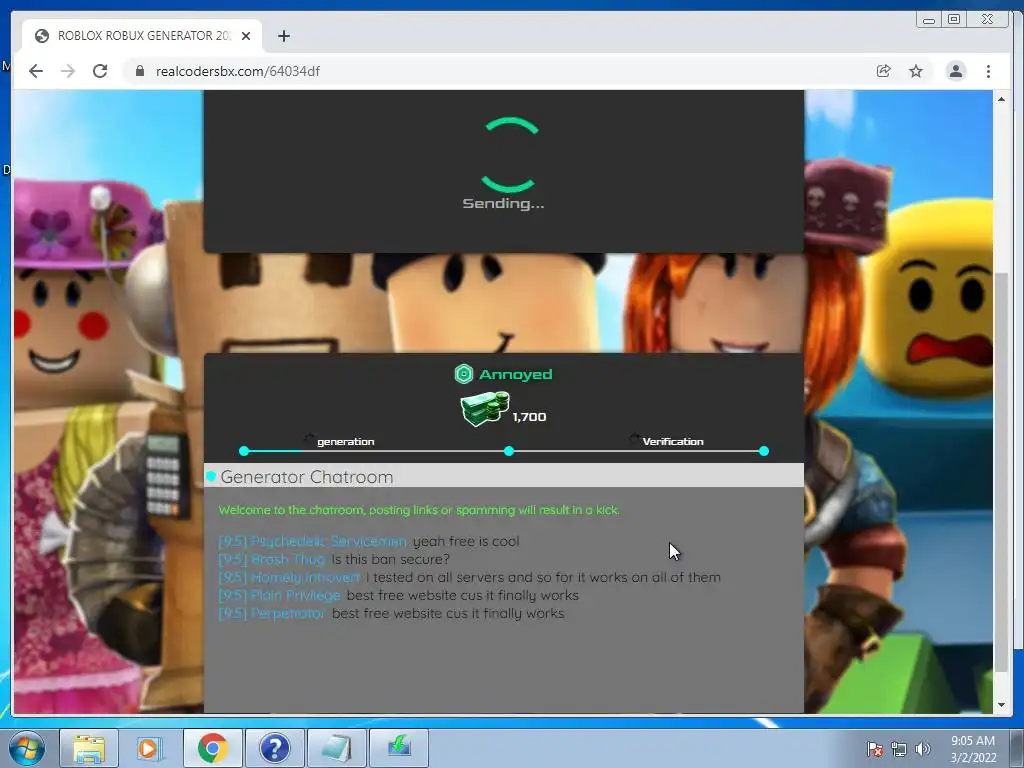This screenshot has height=768, width=1024.
Task: Click the generation step label
Action: pos(345,441)
